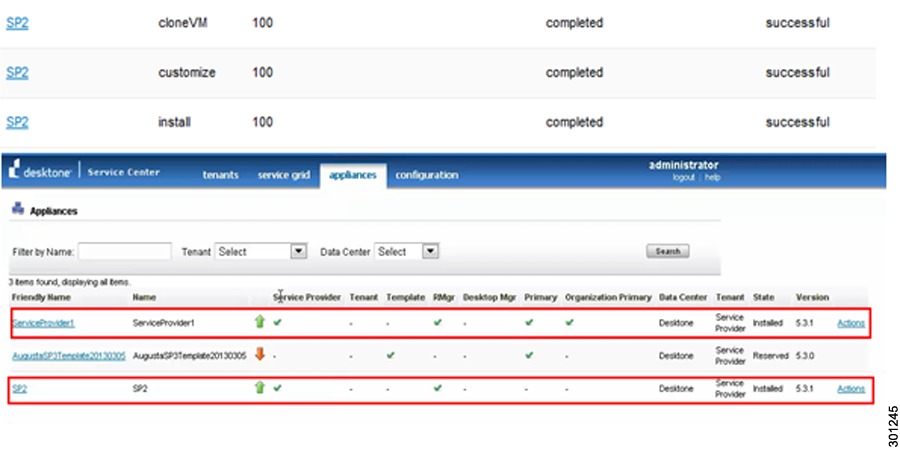This screenshot has height=454, width=900.
Task: Sort by Data Center column header
Action: click(x=683, y=297)
